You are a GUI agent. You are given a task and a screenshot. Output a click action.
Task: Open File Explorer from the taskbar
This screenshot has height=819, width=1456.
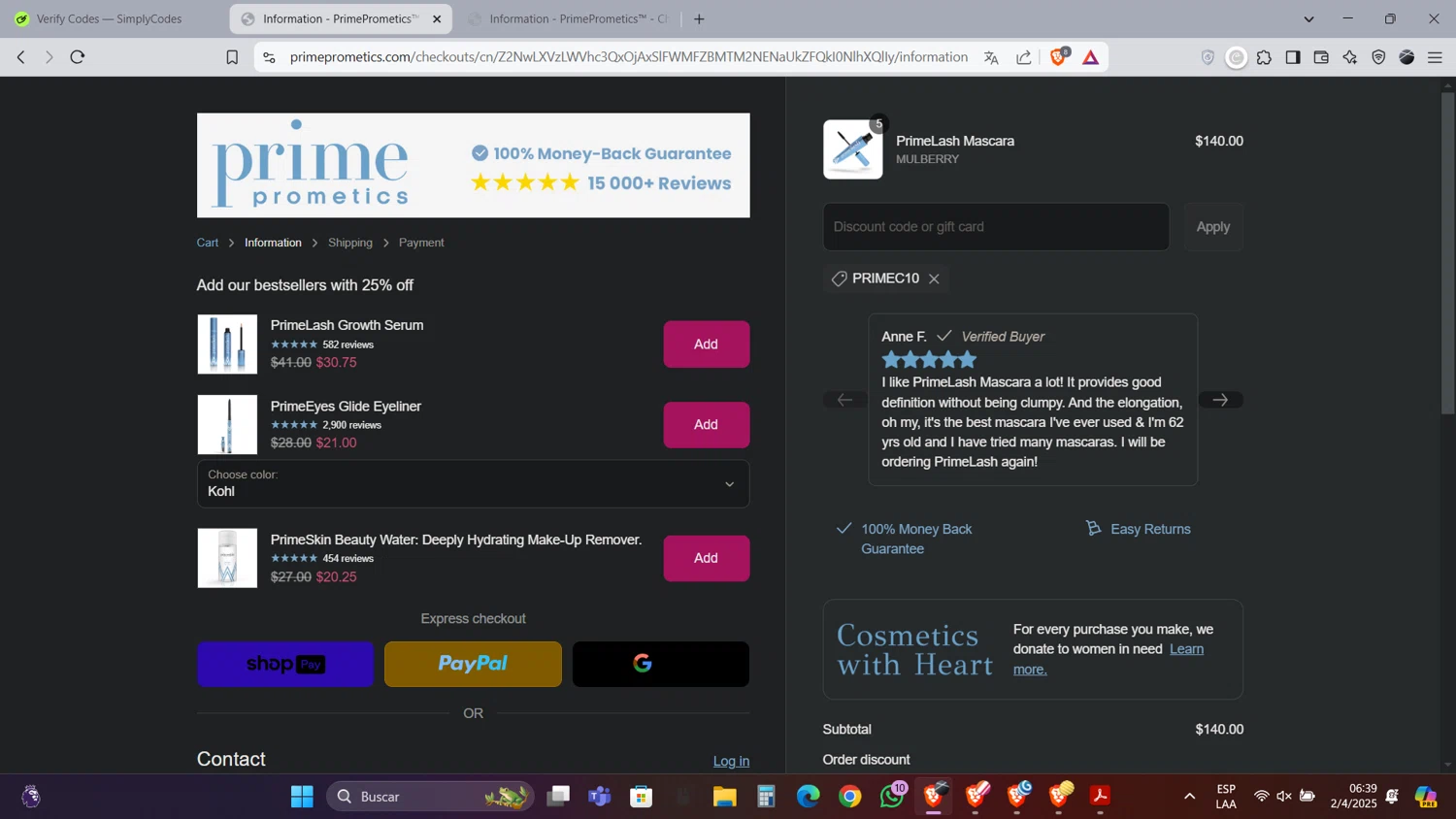(x=724, y=797)
